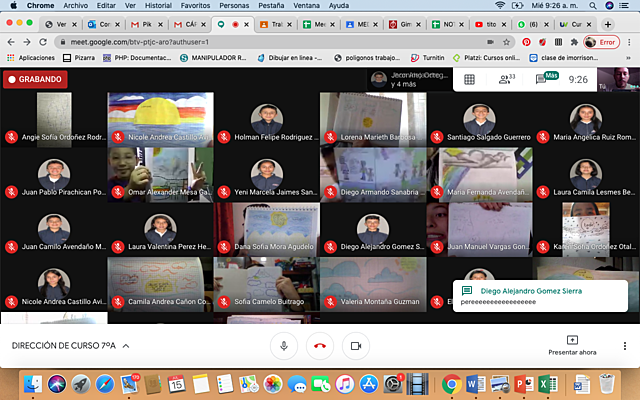The width and height of the screenshot is (640, 400).
Task: Switch to the CAF Gmail tab
Action: tap(191, 24)
